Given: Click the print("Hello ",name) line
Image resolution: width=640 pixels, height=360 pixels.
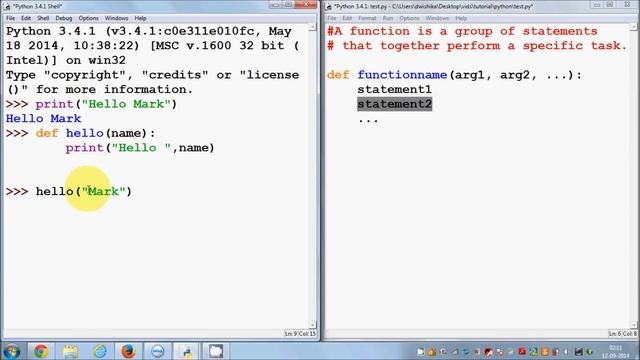Looking at the screenshot, I should click(140, 148).
